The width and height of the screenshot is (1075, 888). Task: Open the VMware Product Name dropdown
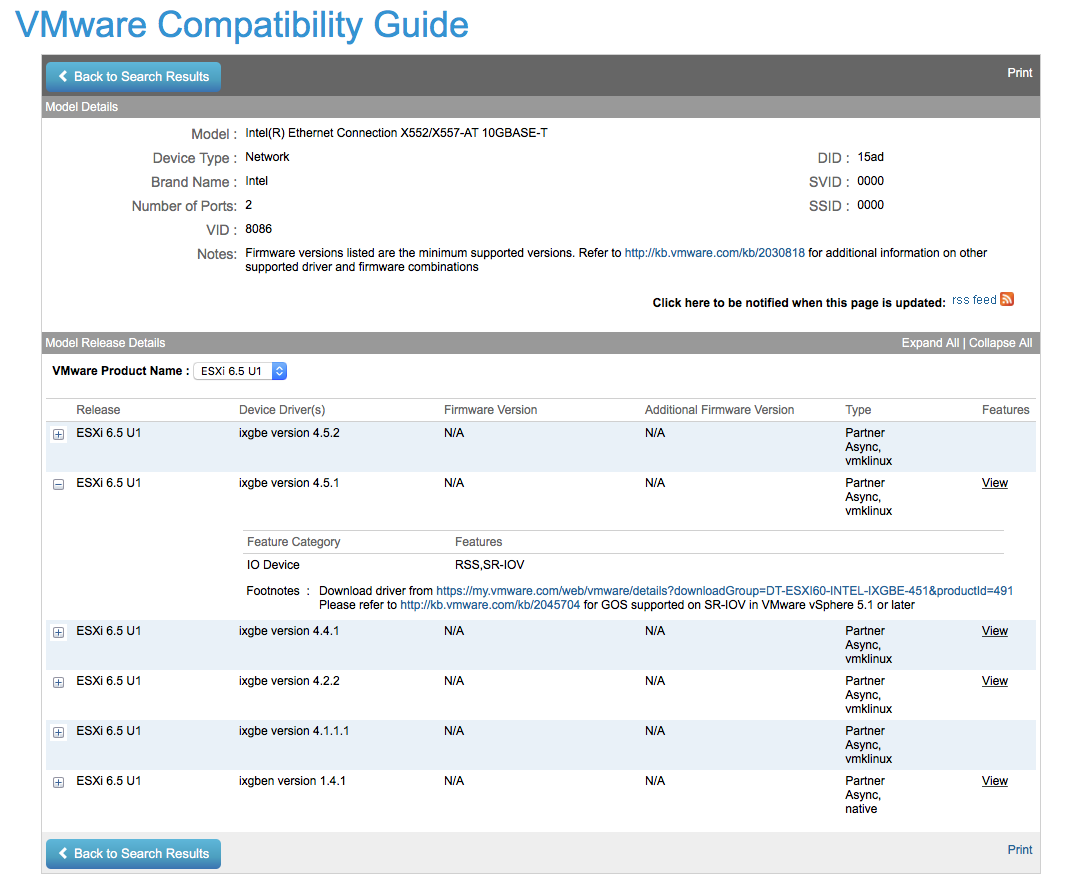(x=240, y=371)
